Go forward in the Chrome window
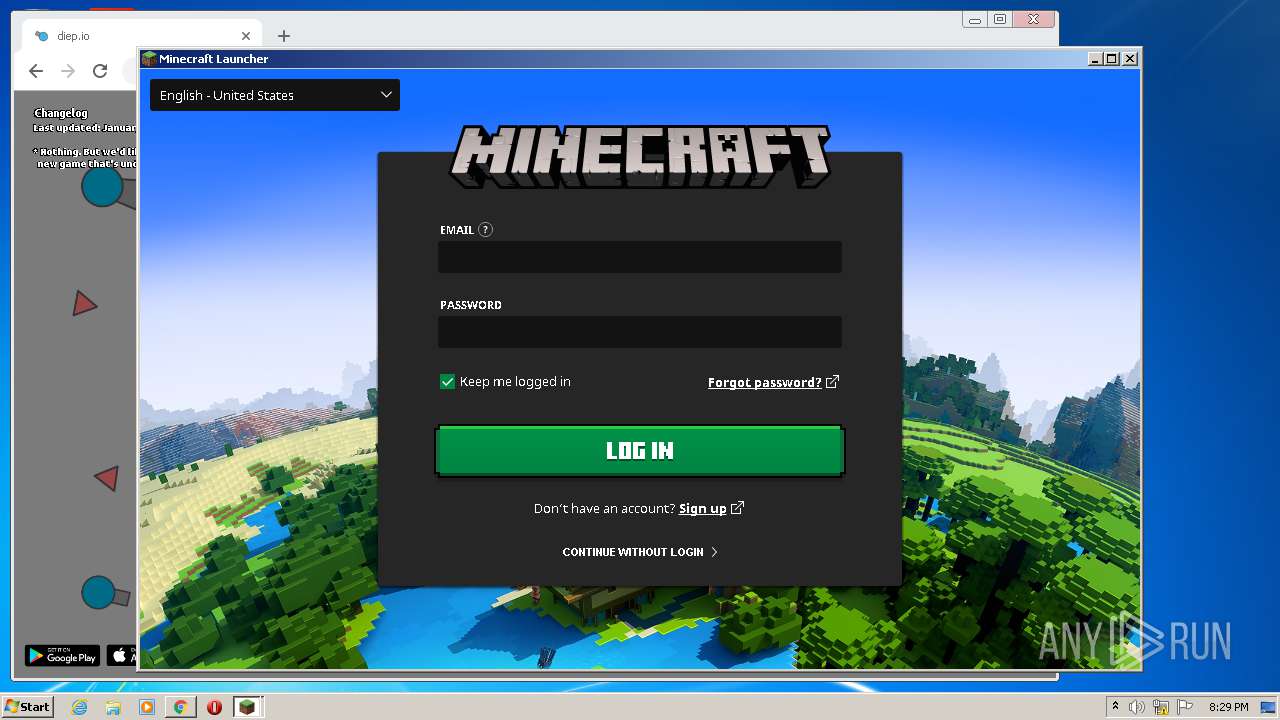Image resolution: width=1280 pixels, height=720 pixels. coord(68,71)
